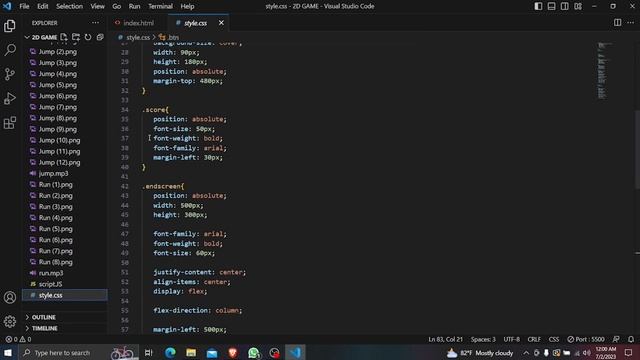Screen dimensions: 640x360
Task: Open the Search view in activity bar
Action: click(x=10, y=50)
